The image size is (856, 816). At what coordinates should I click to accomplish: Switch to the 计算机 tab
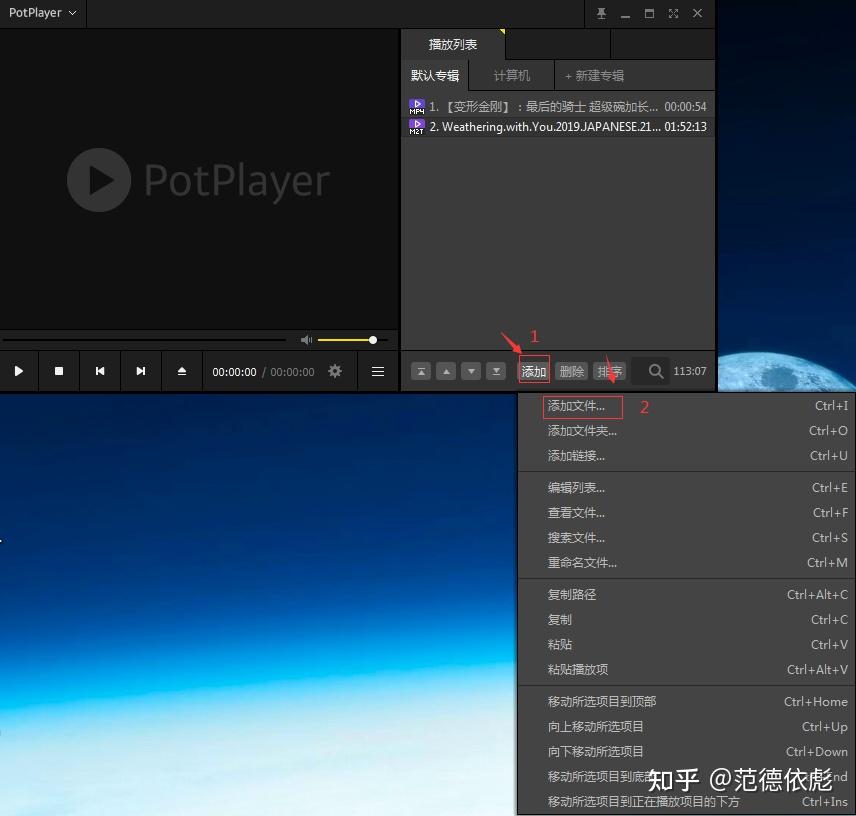(511, 75)
